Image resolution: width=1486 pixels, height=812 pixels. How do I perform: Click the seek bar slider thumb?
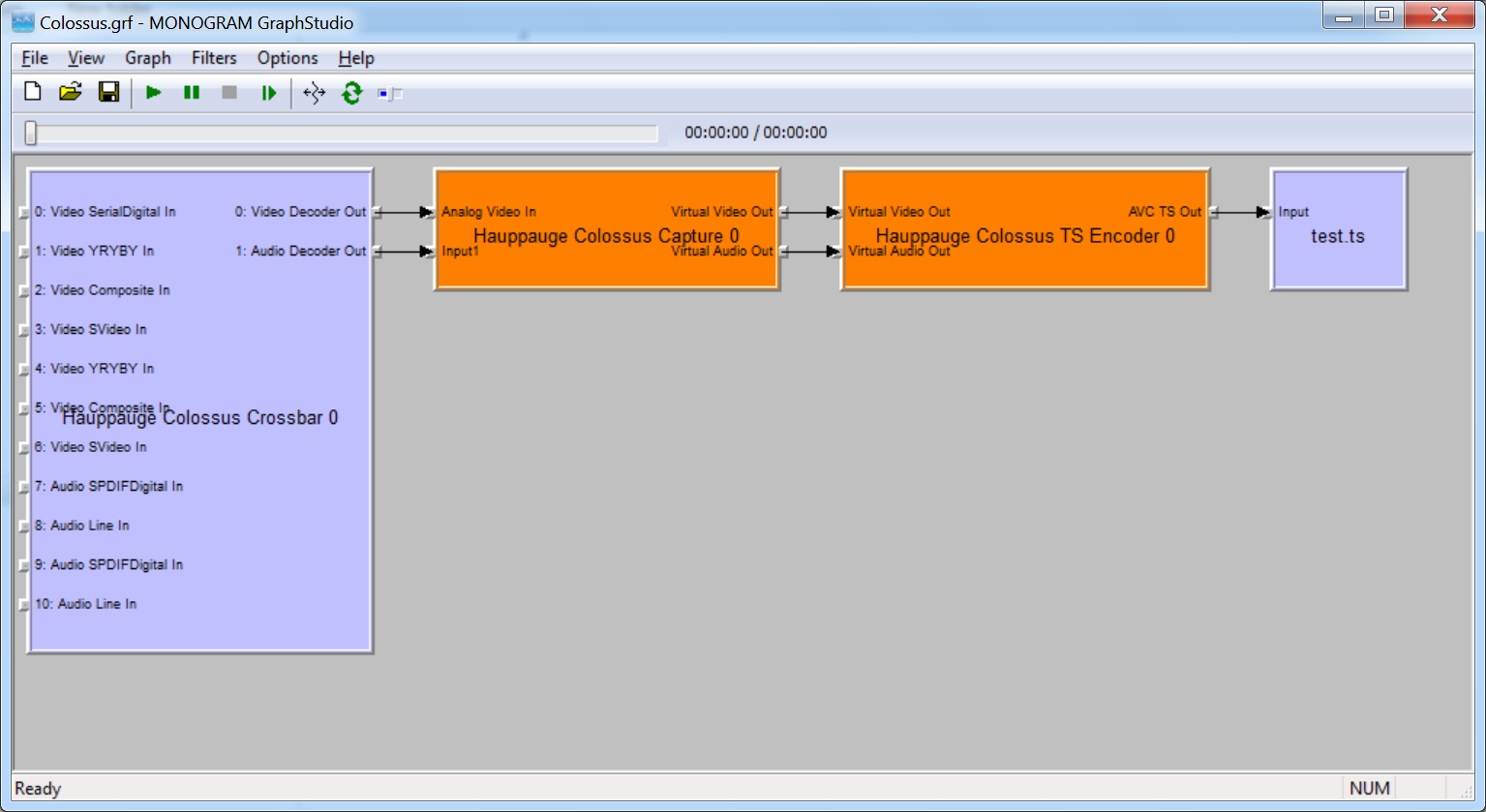click(31, 134)
